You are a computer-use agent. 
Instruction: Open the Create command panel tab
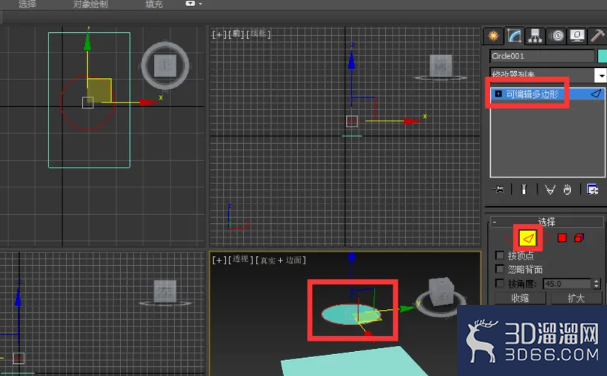493,36
